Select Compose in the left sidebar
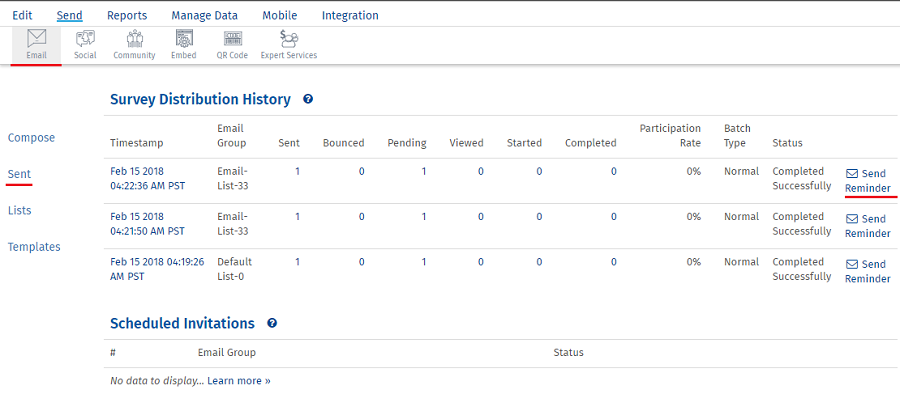 pos(31,138)
